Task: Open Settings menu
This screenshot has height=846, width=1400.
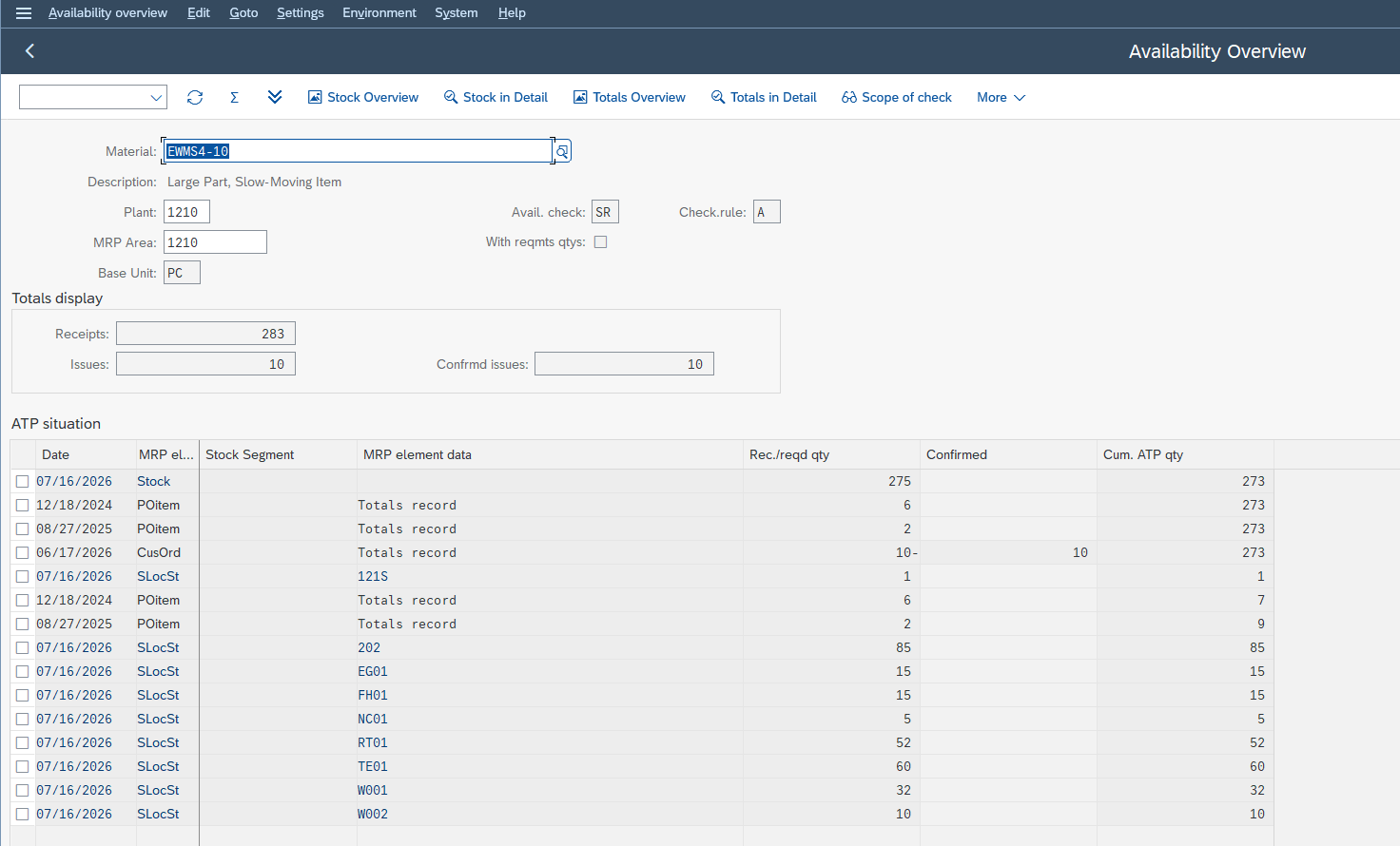Action: coord(301,12)
